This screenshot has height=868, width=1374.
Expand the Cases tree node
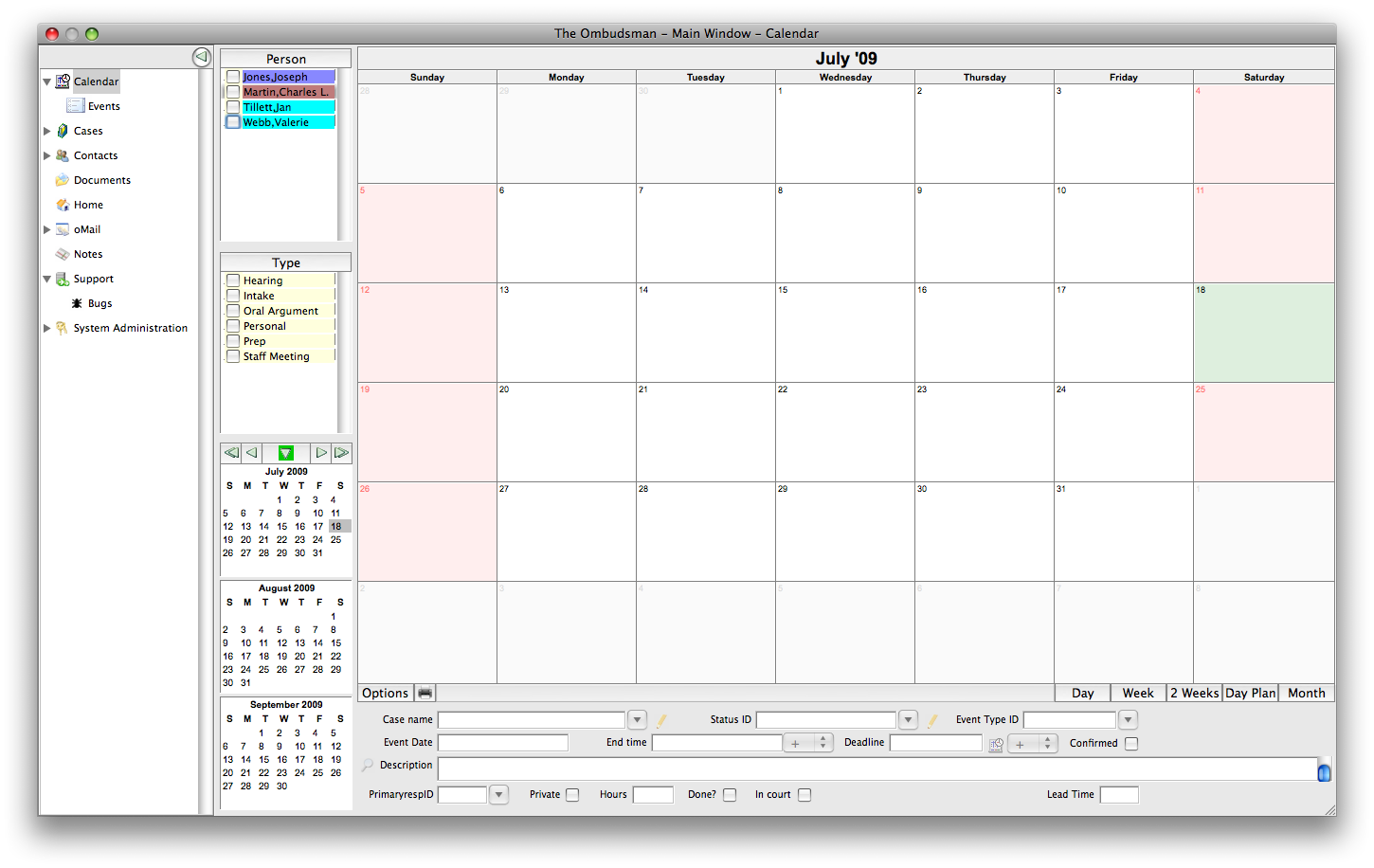point(47,131)
